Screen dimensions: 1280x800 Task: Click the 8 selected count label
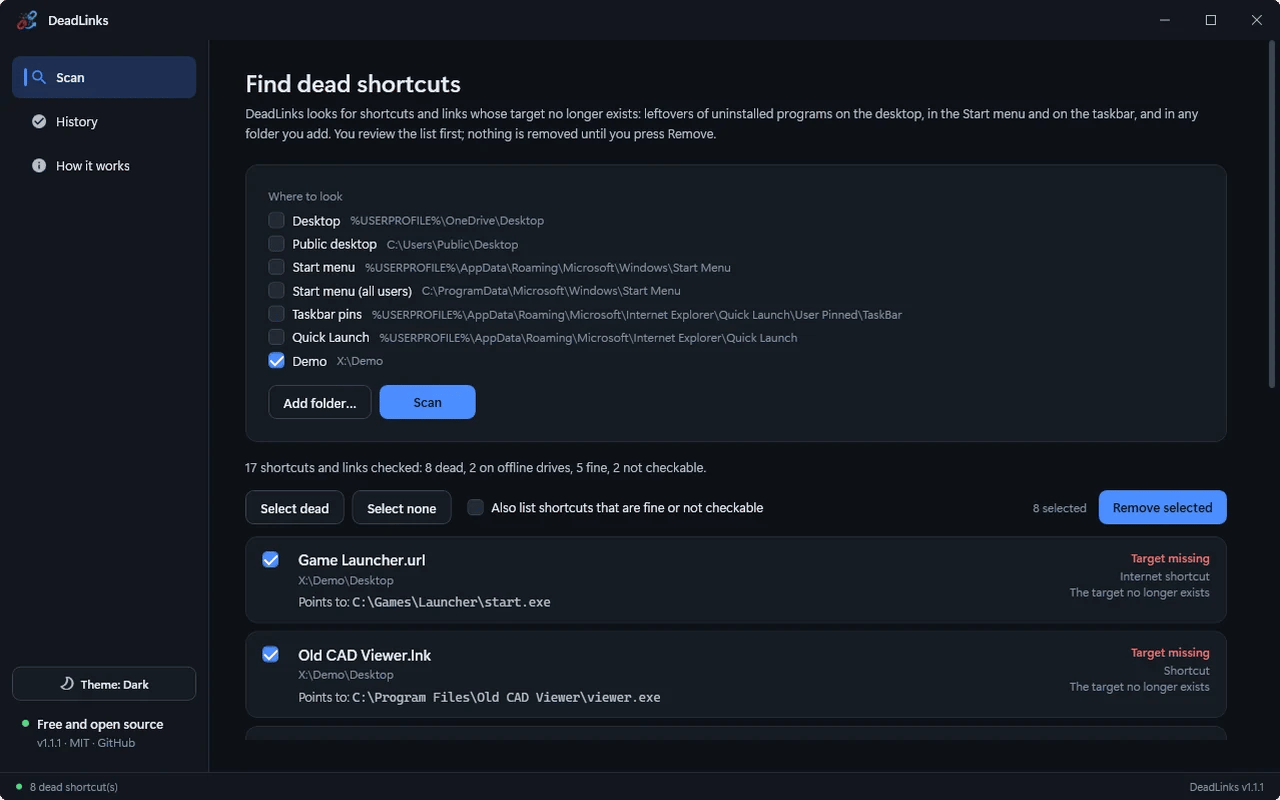[1059, 508]
